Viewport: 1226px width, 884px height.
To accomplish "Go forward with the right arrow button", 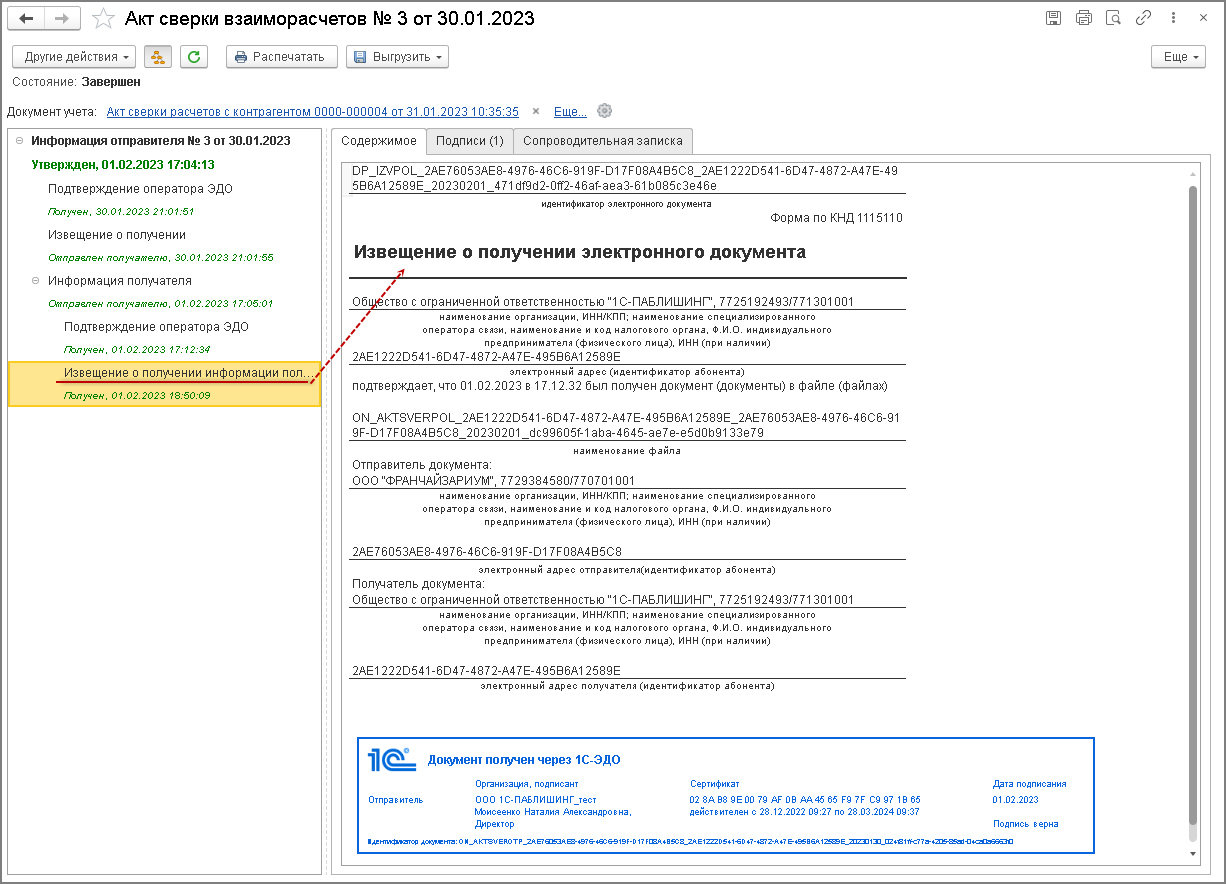I will point(61,19).
